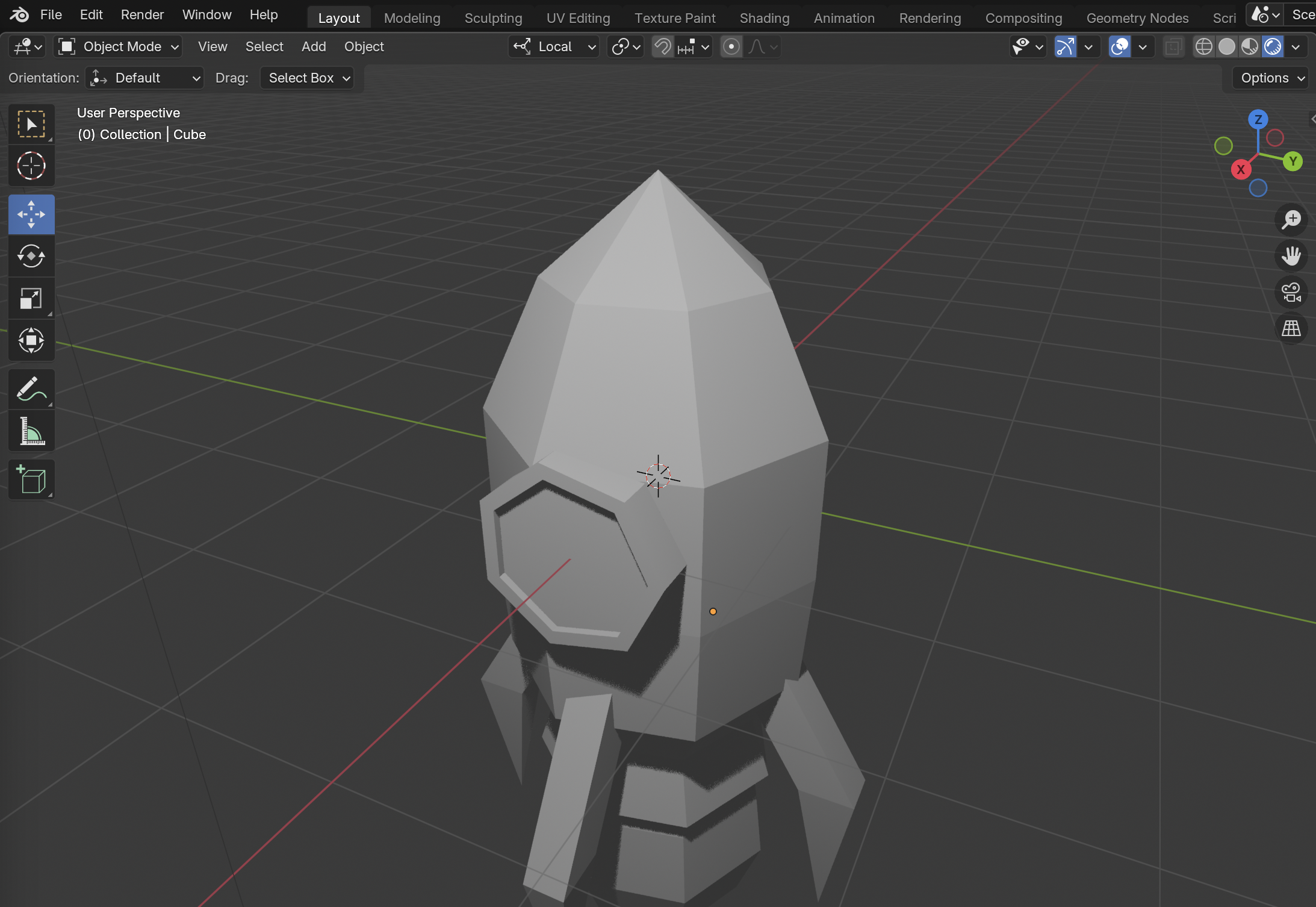
Task: Click the Blender logo menu
Action: click(19, 14)
